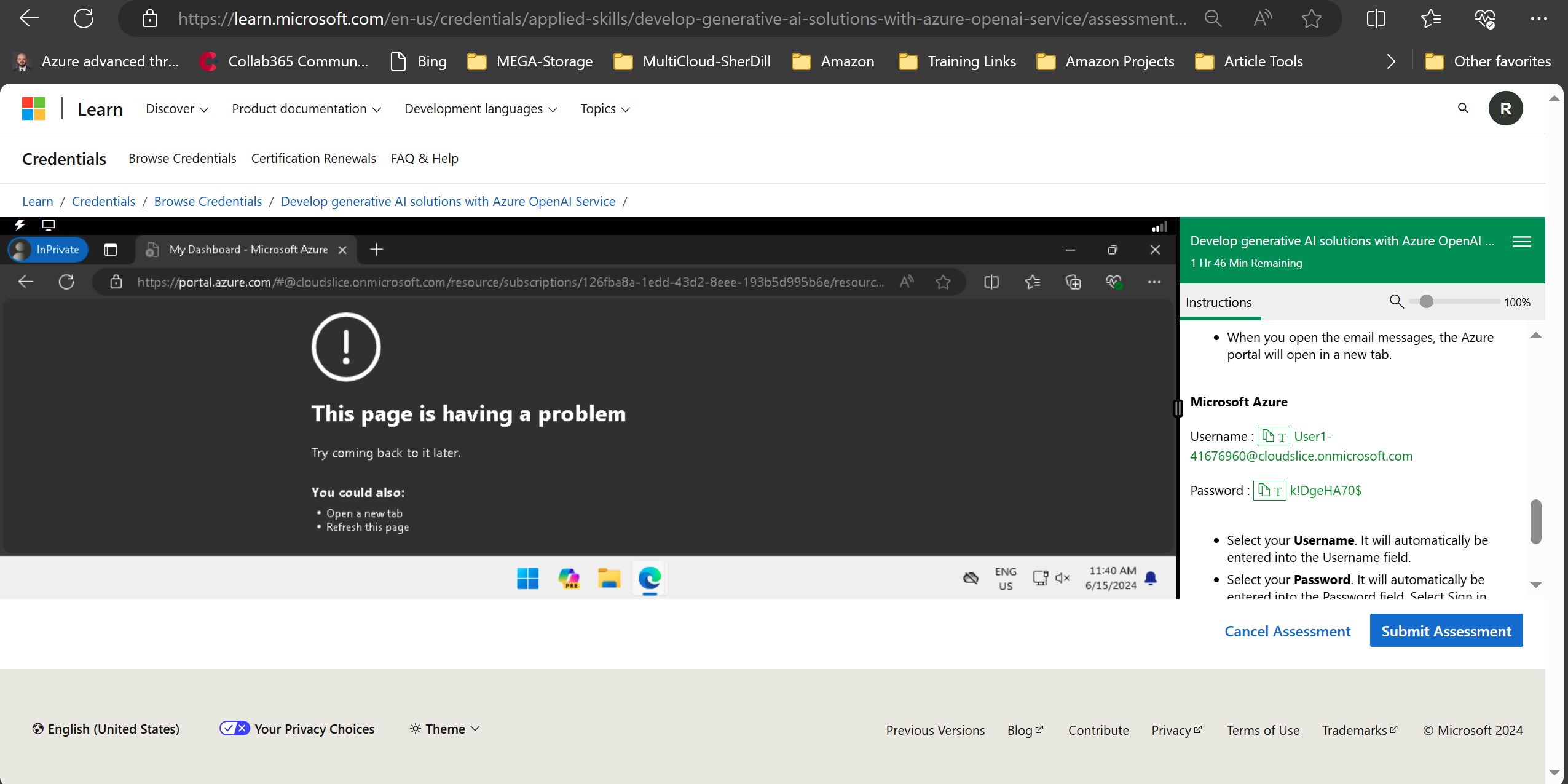Select the Username User1-41676960 value
1568x784 pixels.
1301,446
